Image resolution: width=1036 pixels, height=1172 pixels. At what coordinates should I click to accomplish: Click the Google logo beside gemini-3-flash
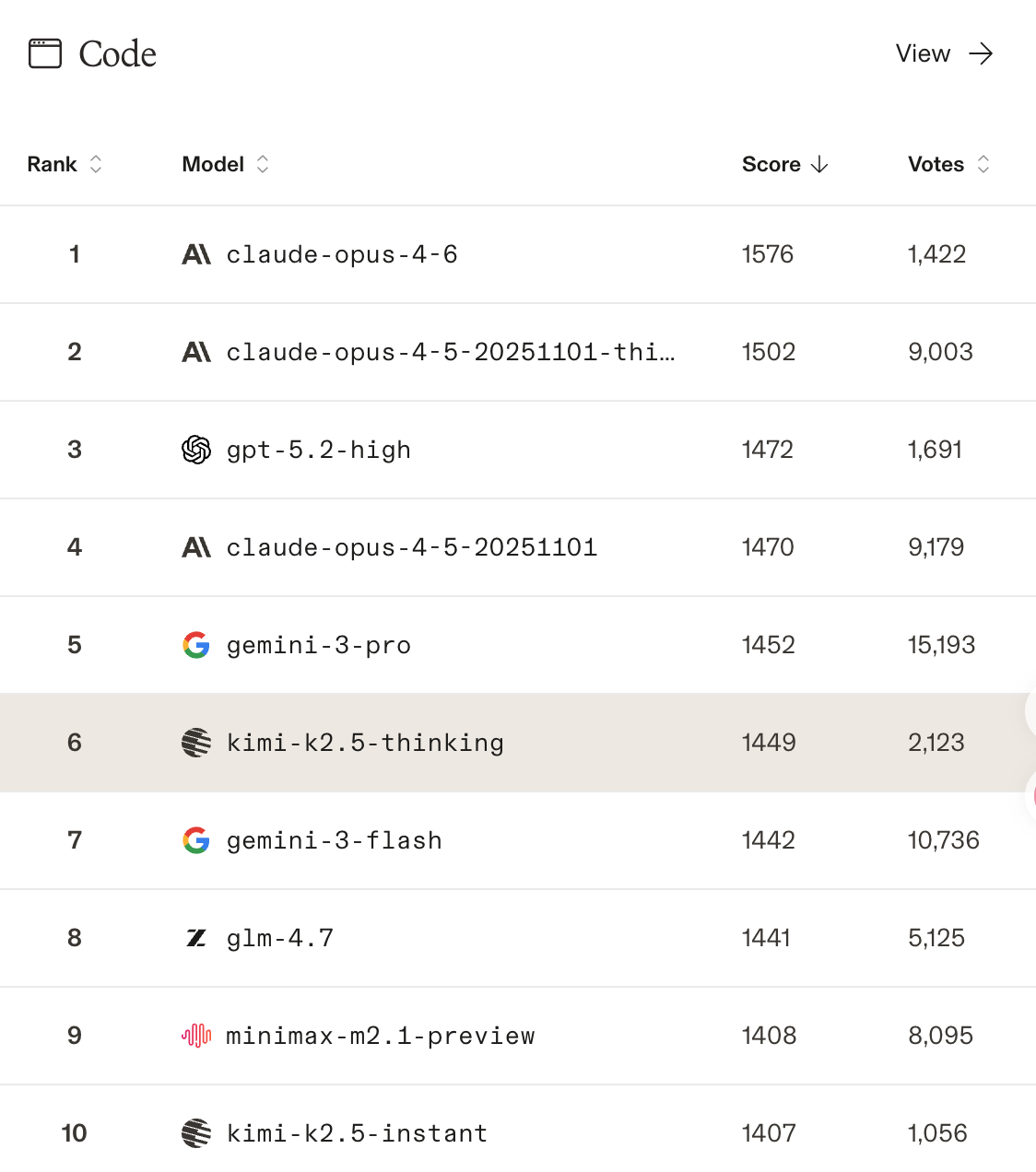tap(196, 840)
